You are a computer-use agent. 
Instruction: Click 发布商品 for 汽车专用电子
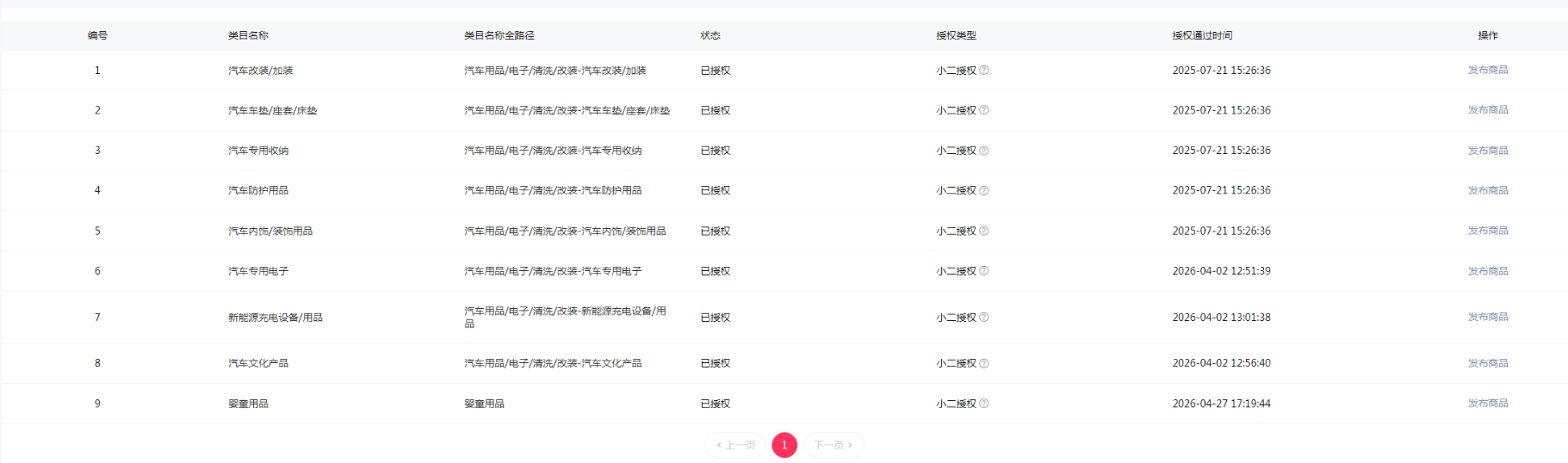(x=1488, y=271)
